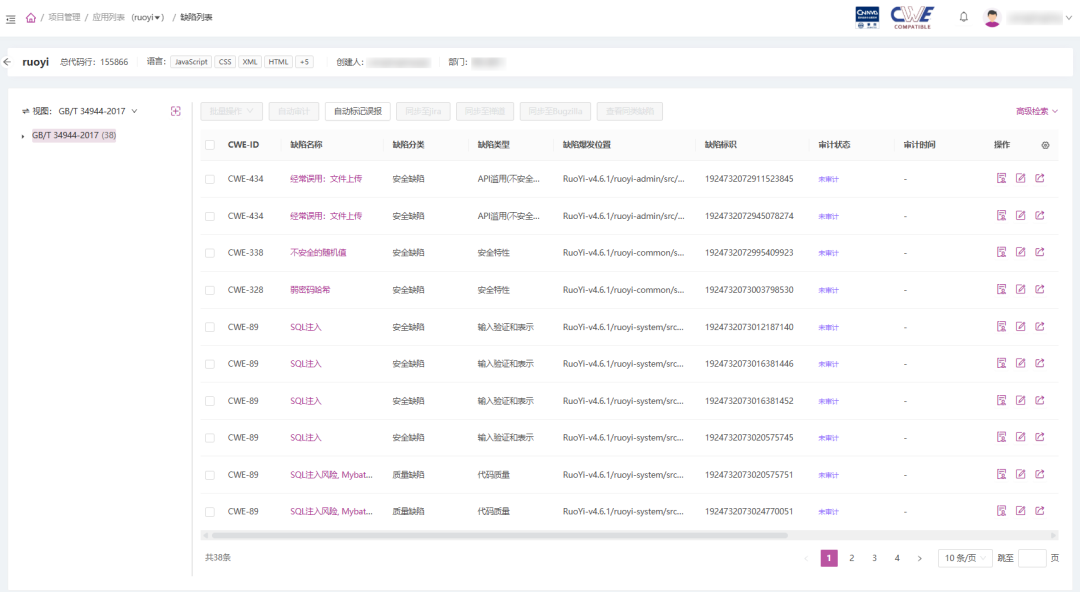Expand the GB/T 34944-2017 (38) tree node

pyautogui.click(x=23, y=136)
